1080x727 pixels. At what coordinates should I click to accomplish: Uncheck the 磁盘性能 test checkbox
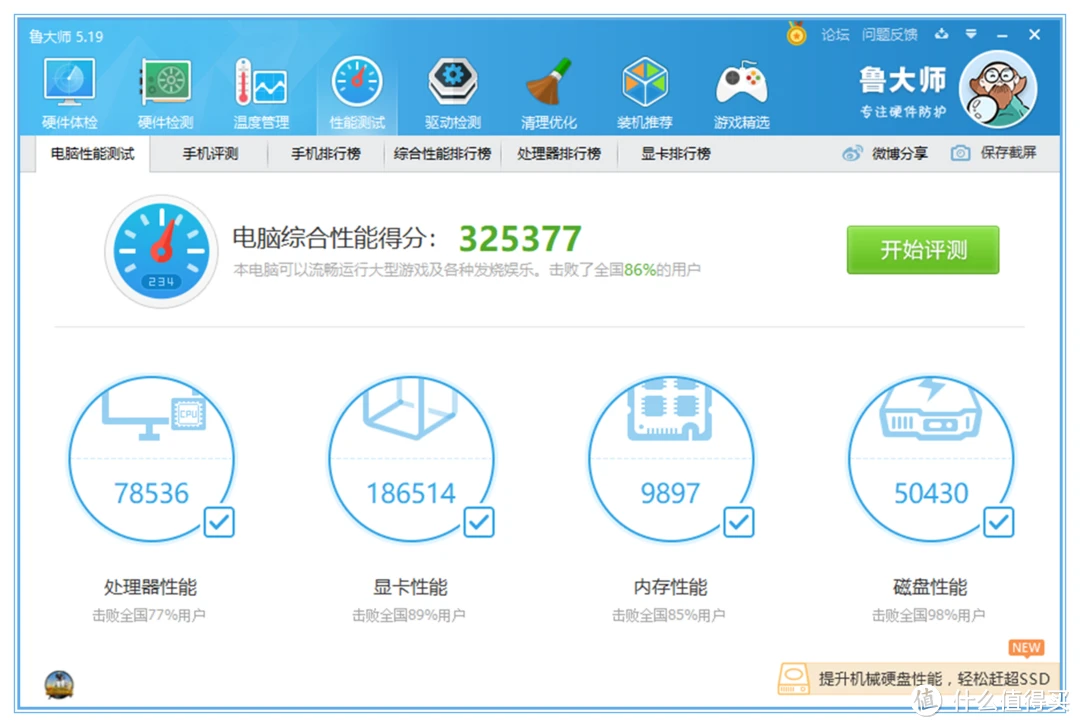998,522
